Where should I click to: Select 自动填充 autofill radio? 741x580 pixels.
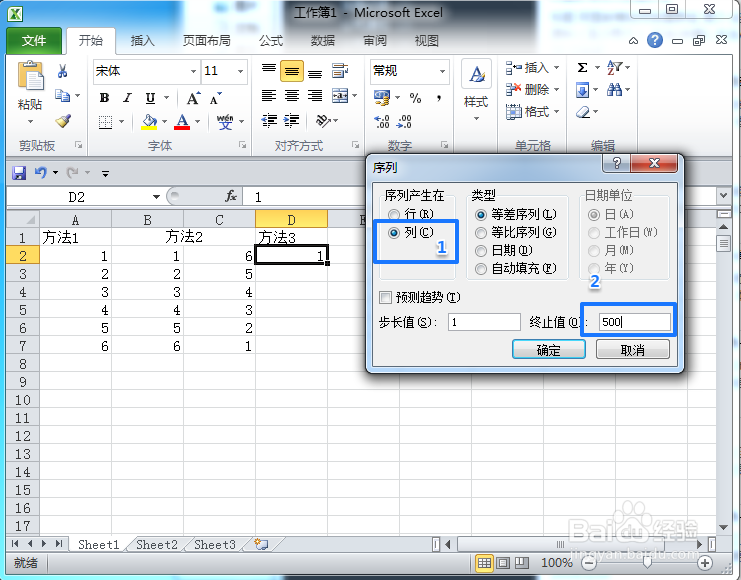click(x=481, y=269)
